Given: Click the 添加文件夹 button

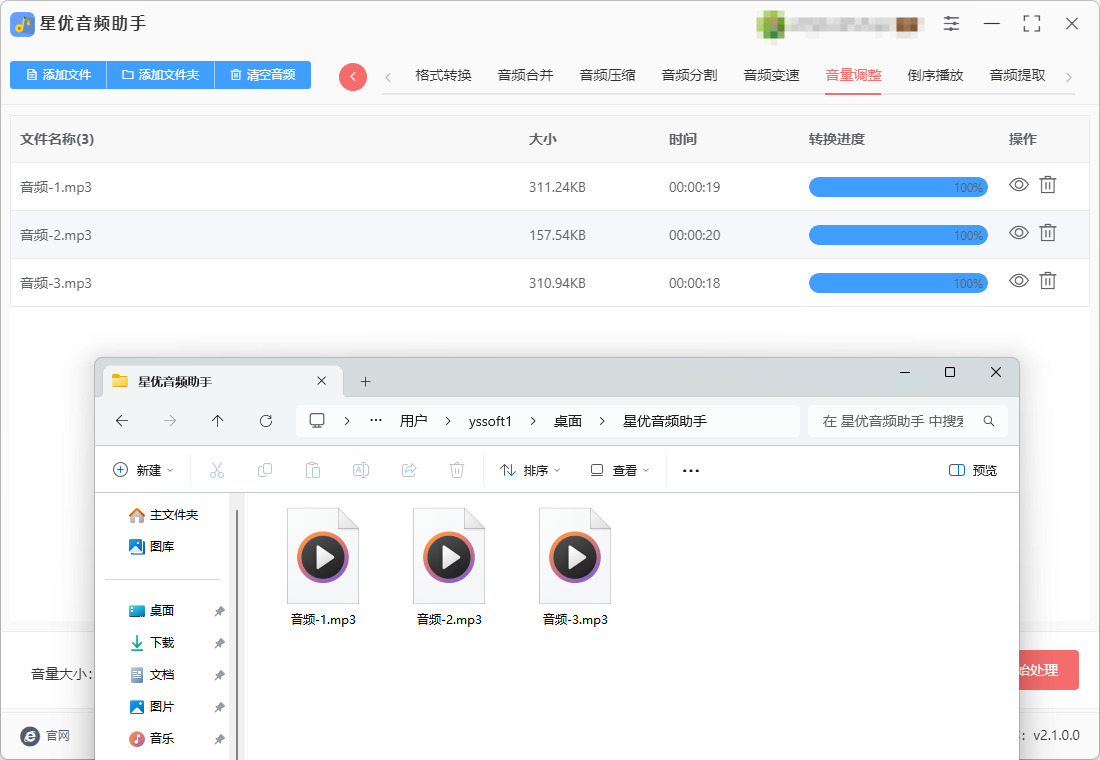Looking at the screenshot, I should pos(160,74).
